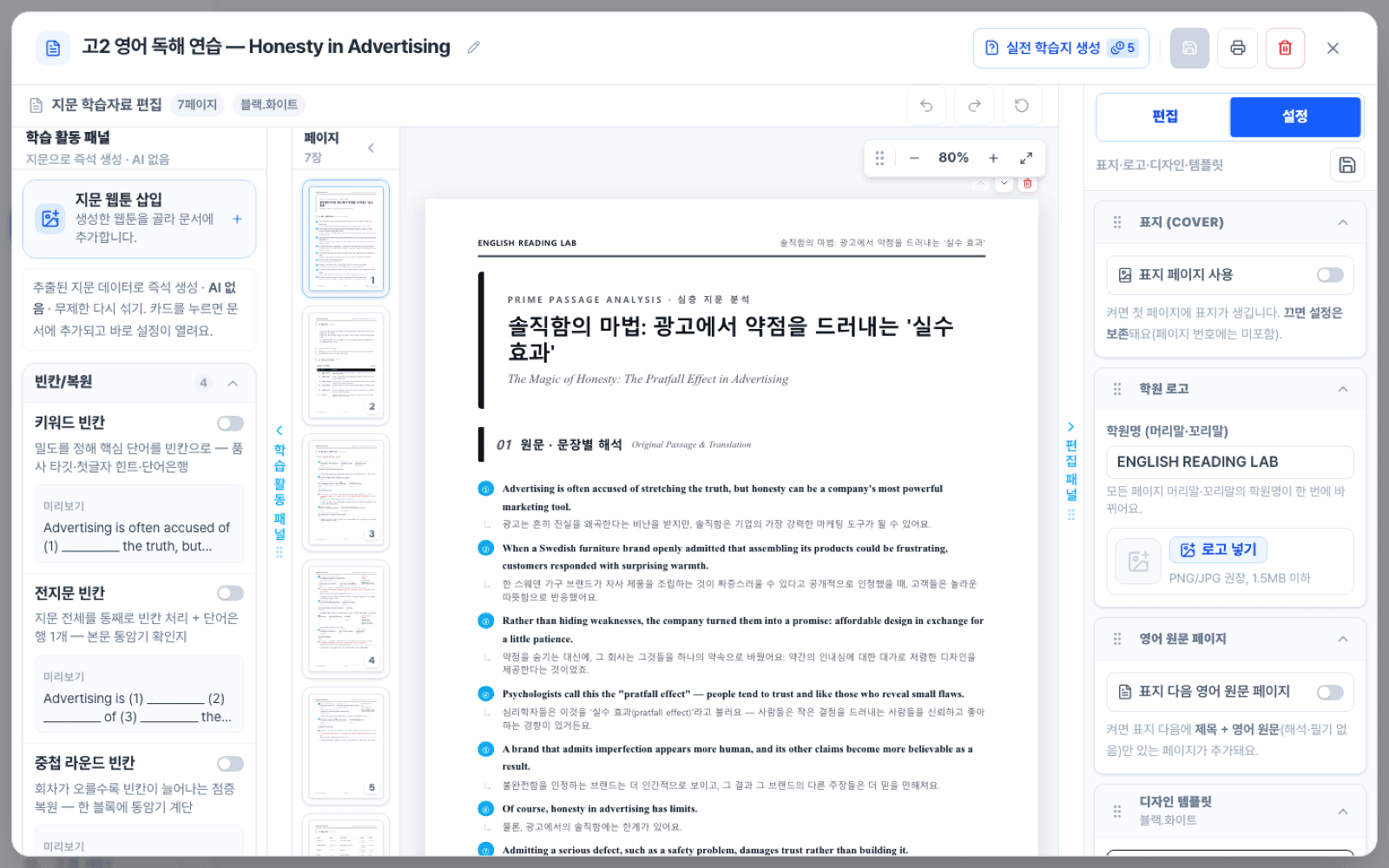
Task: Click the sentence 4 number marker
Action: (486, 694)
